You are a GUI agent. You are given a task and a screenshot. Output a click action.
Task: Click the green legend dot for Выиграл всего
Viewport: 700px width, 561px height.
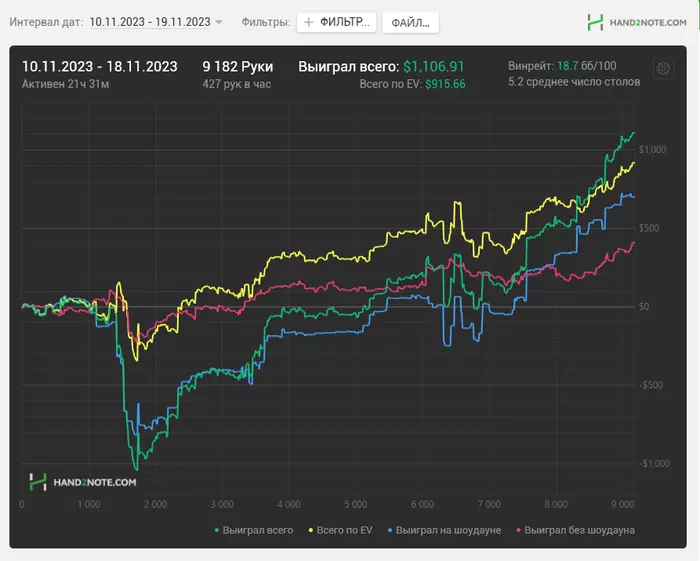[217, 531]
